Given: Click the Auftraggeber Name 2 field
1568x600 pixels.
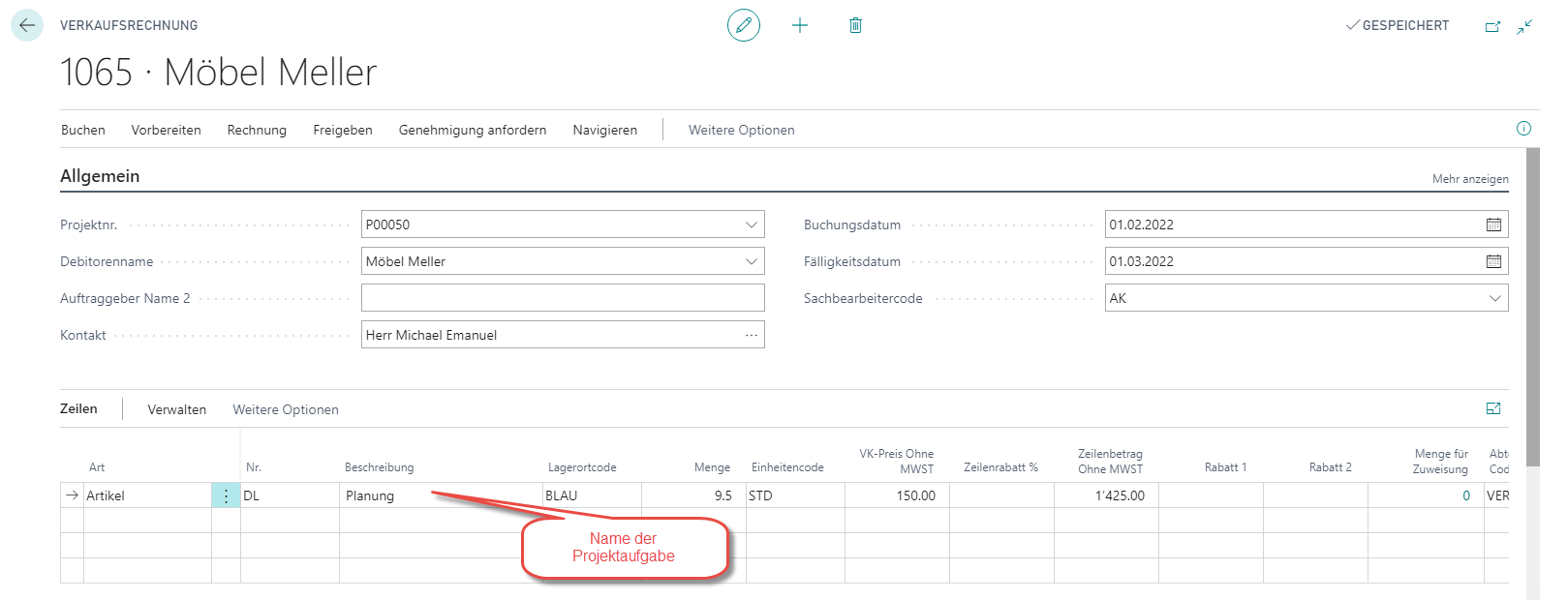Looking at the screenshot, I should click(563, 298).
